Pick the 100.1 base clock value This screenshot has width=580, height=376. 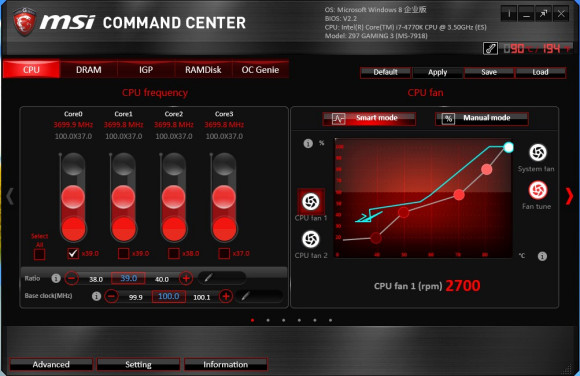(x=202, y=297)
